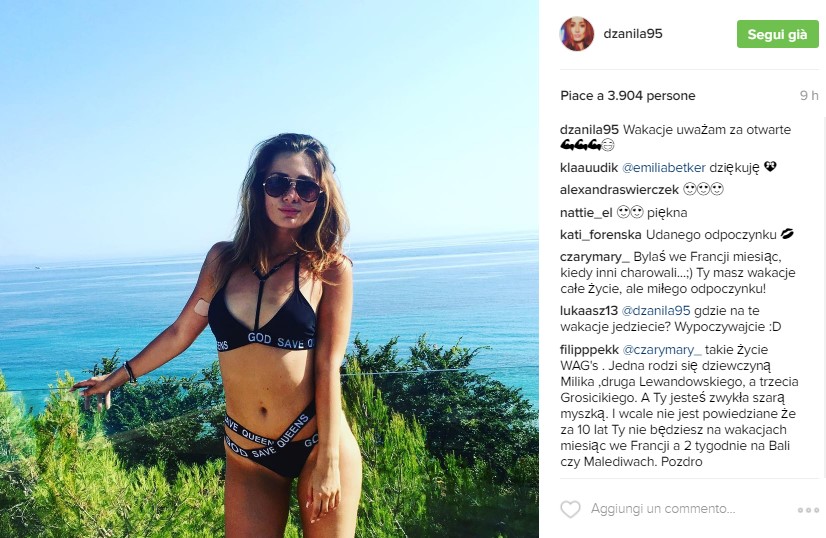Open klaauudik commenter profile
The image size is (826, 538).
tap(589, 168)
